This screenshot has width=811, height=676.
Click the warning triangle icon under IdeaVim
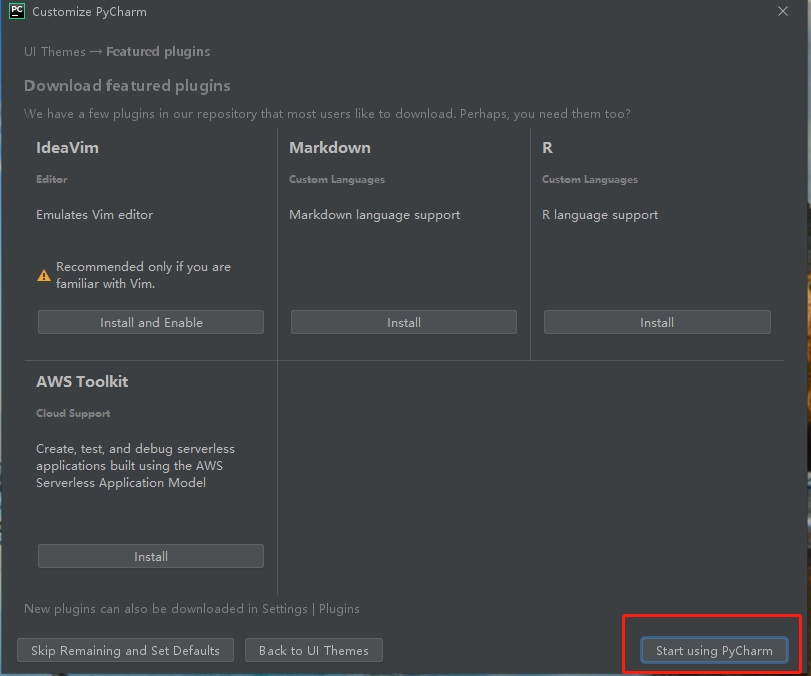[44, 276]
